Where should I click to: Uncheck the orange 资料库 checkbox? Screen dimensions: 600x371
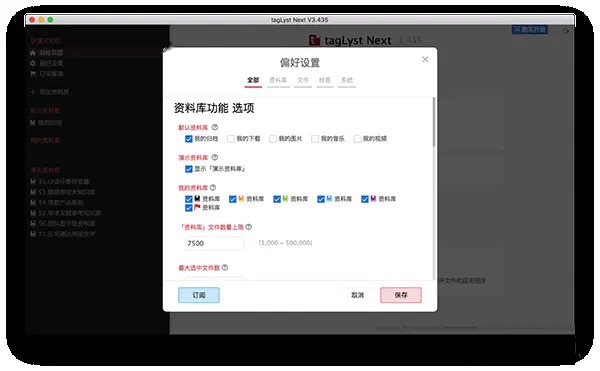click(x=233, y=199)
